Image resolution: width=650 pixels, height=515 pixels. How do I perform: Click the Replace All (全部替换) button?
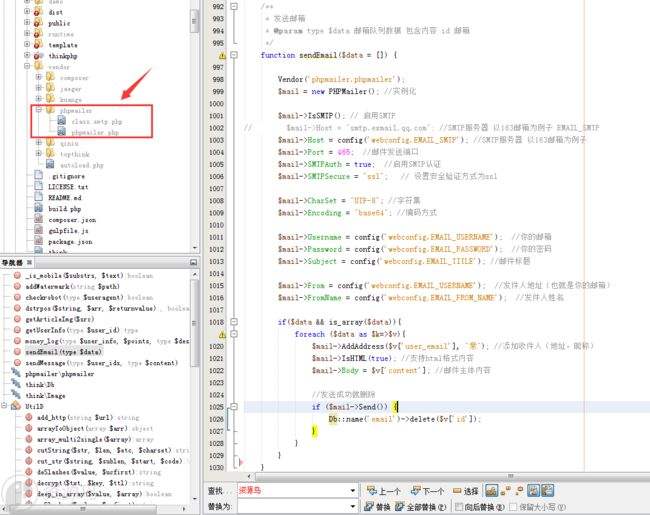420,507
